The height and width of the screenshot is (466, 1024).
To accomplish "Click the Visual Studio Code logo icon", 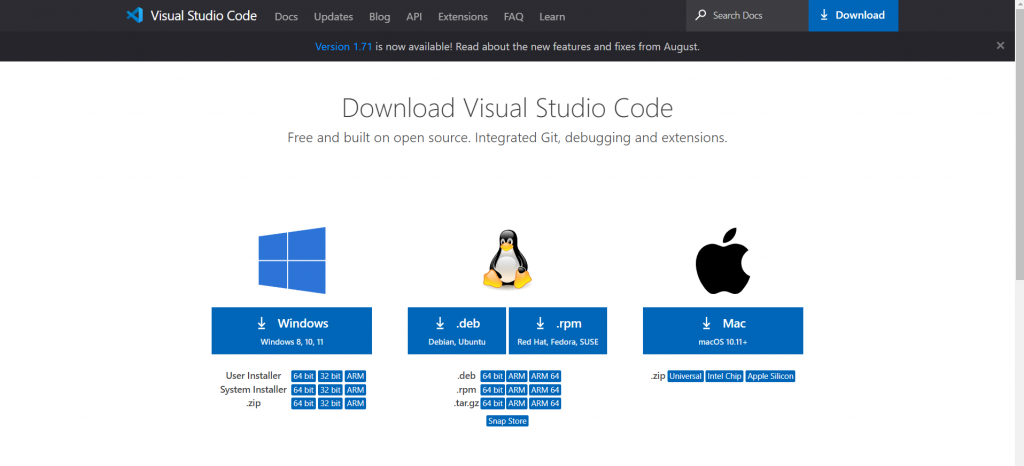I will (135, 15).
